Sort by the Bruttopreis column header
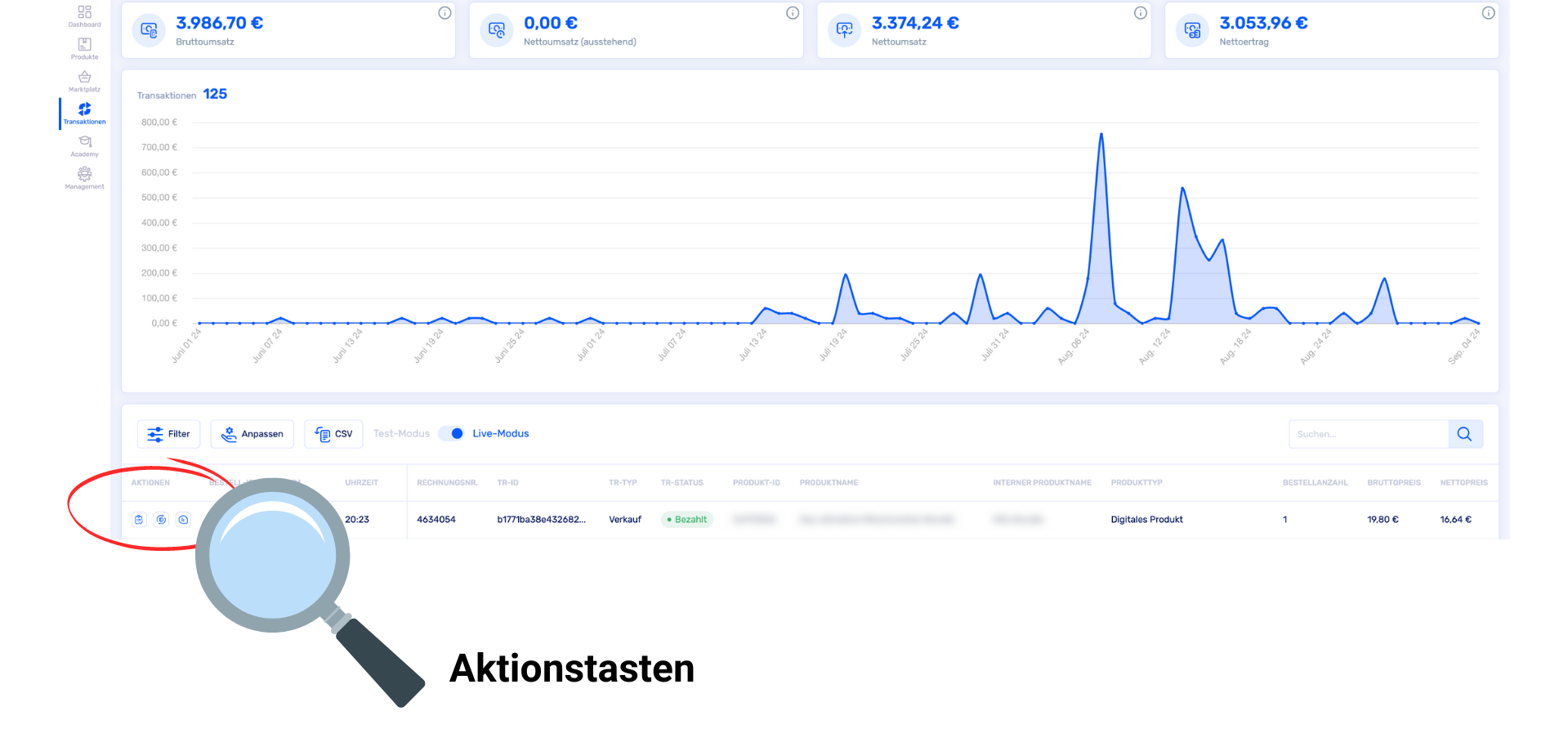 click(x=1393, y=483)
